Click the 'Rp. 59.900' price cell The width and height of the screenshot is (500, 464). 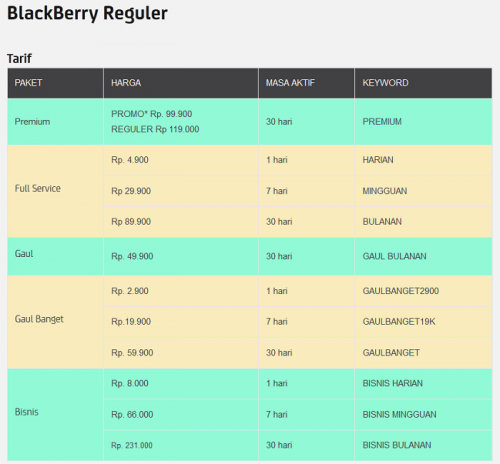pos(181,353)
